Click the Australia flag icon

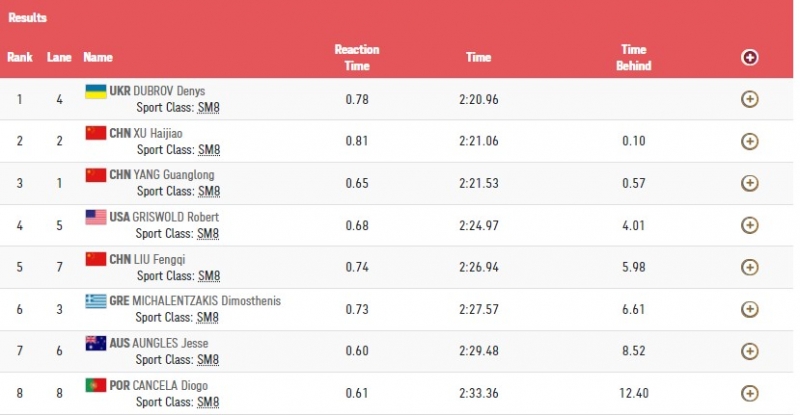[95, 343]
